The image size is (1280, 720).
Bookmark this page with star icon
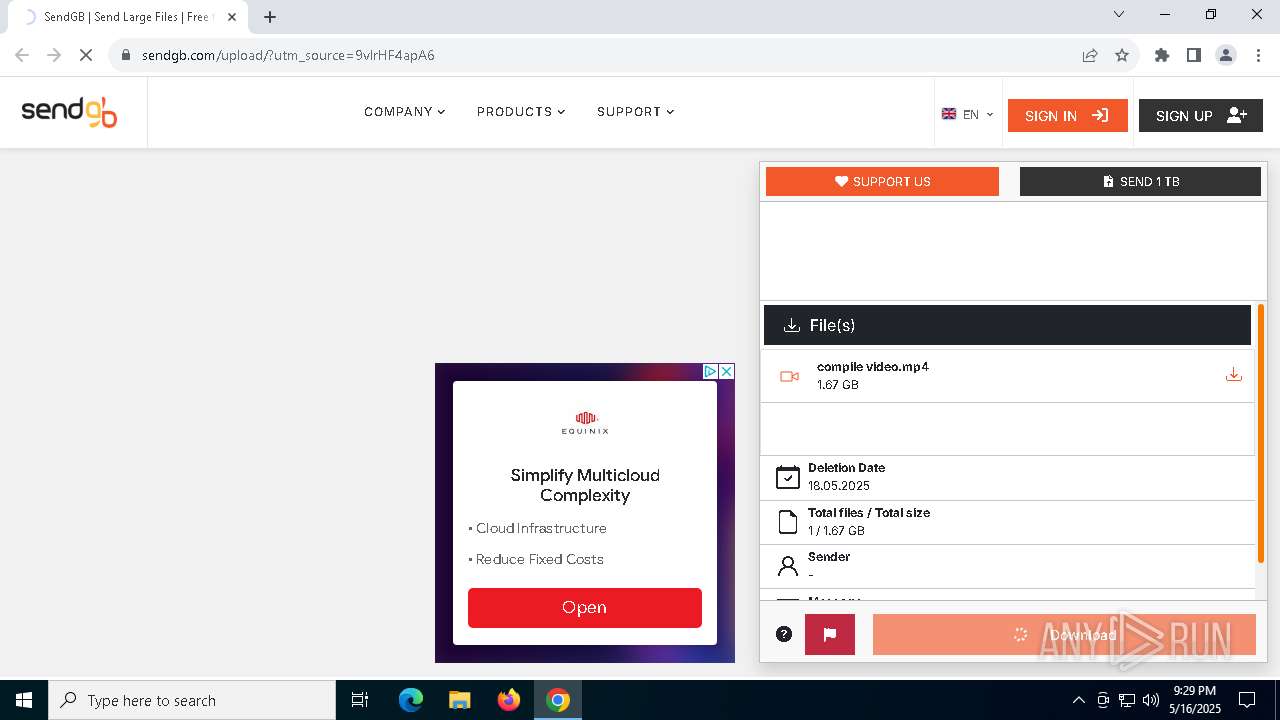click(x=1122, y=55)
